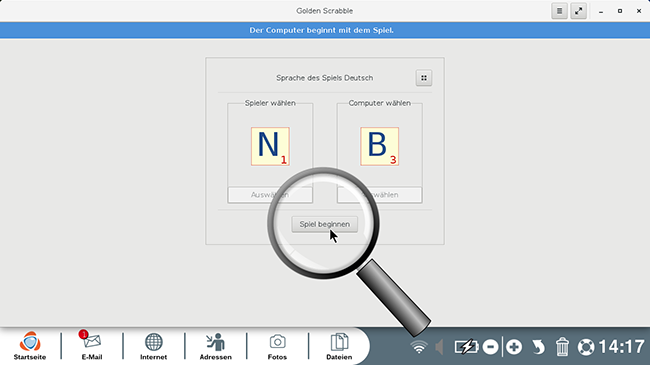This screenshot has width=650, height=365.
Task: Start the game with Spiel beginnen
Action: tap(325, 224)
